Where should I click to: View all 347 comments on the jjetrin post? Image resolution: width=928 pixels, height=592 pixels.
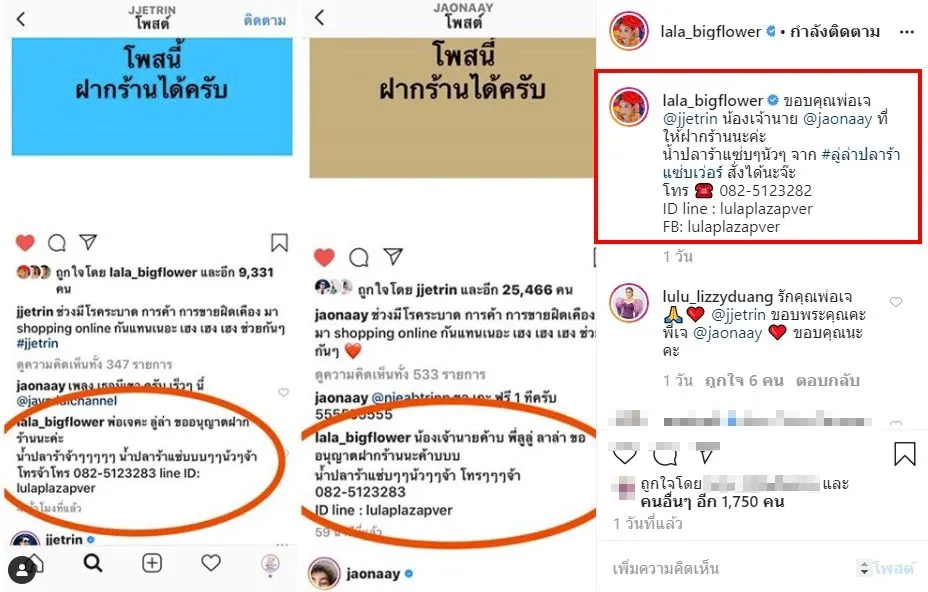pyautogui.click(x=95, y=364)
